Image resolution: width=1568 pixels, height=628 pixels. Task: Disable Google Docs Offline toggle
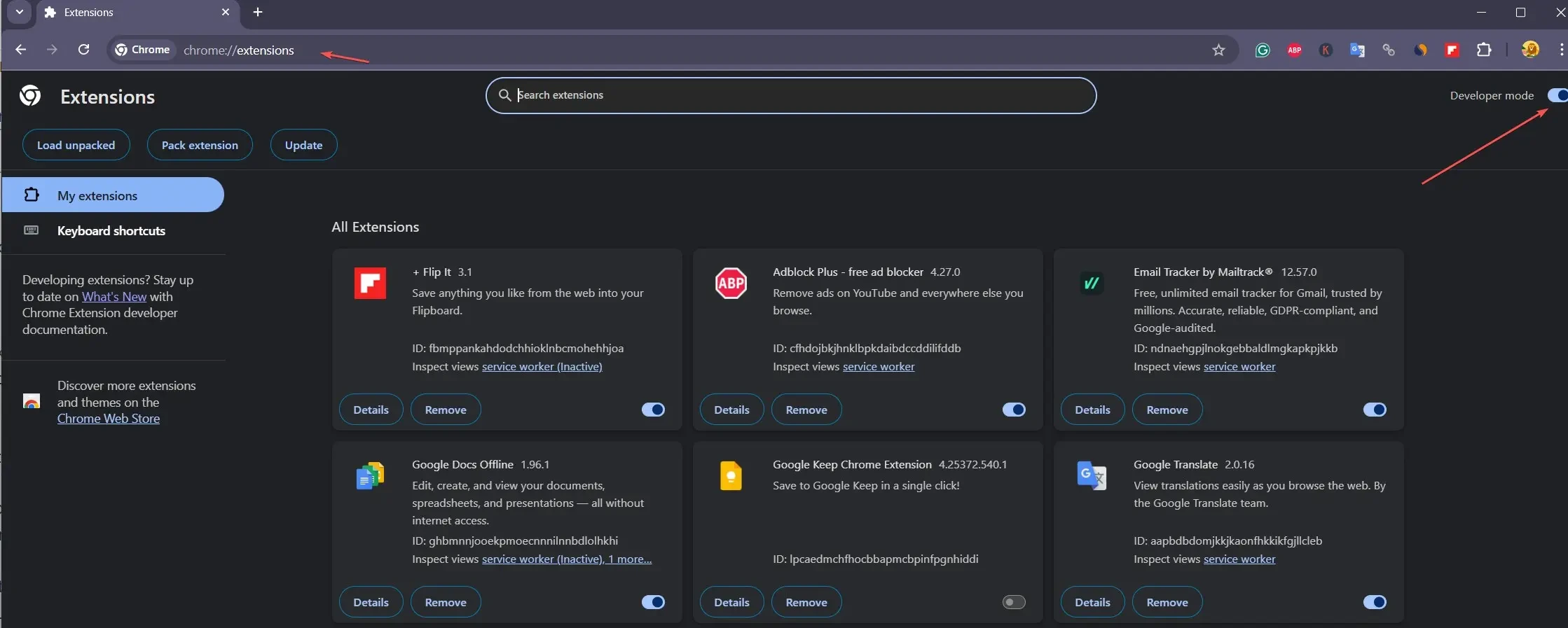[x=653, y=602]
